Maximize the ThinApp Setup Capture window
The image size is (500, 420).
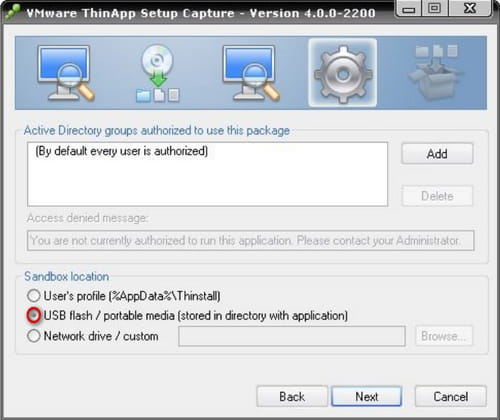click(x=434, y=8)
